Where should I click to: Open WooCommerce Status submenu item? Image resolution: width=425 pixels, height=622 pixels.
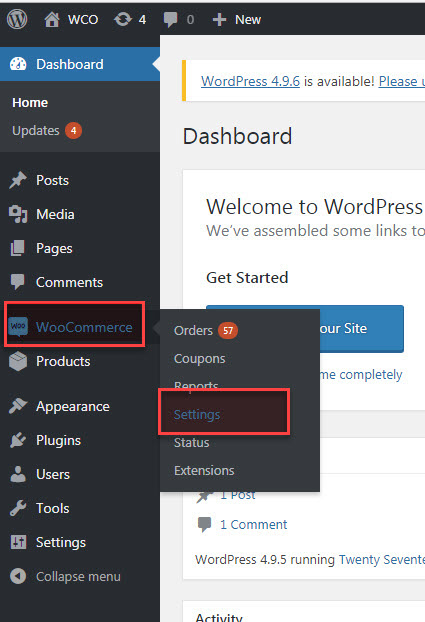tap(192, 443)
